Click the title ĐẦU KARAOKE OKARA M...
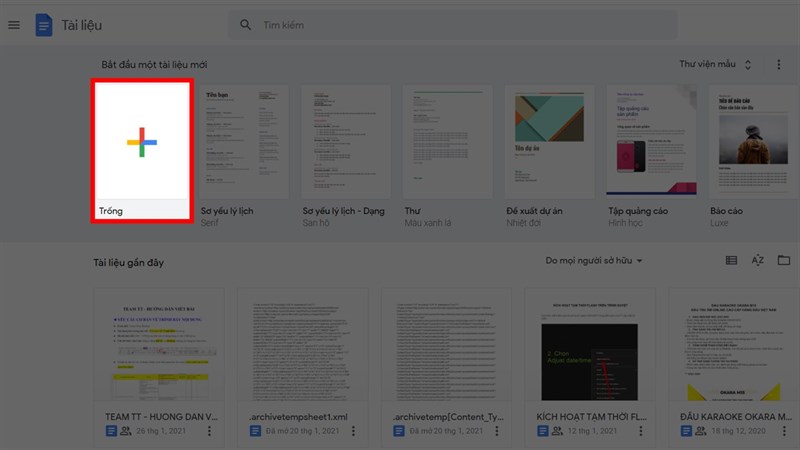The height and width of the screenshot is (450, 800). coord(736,417)
